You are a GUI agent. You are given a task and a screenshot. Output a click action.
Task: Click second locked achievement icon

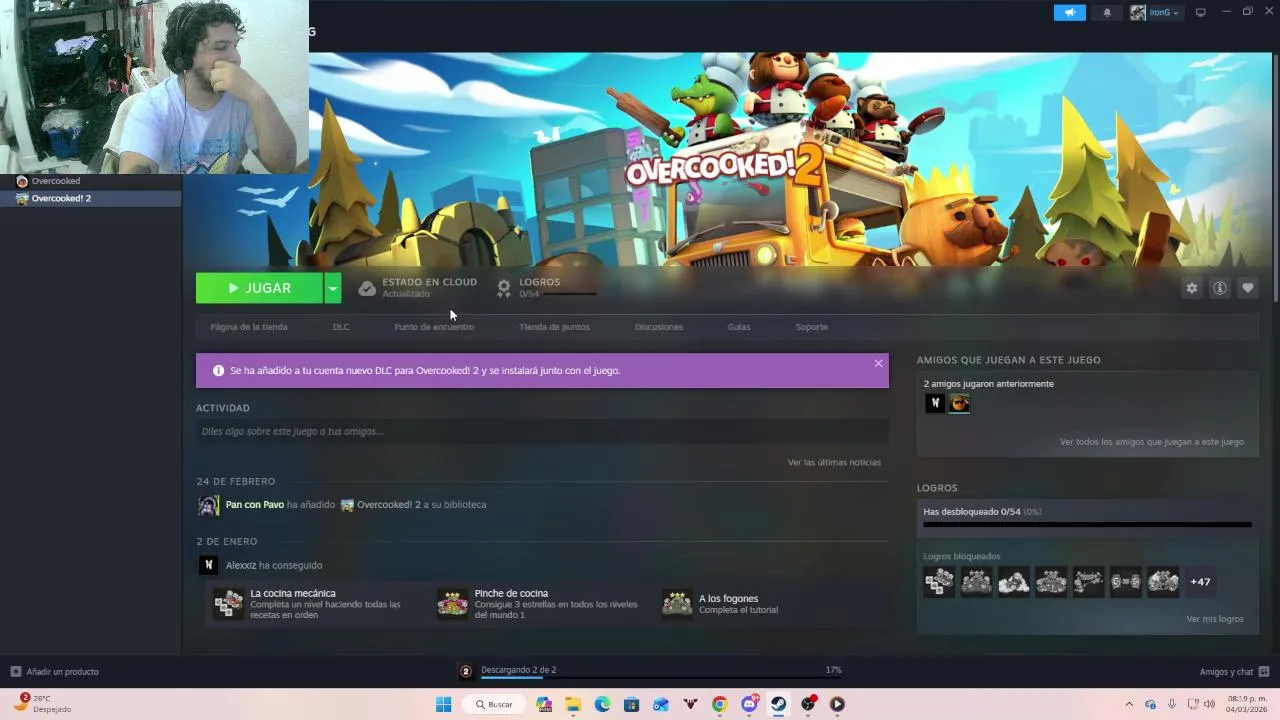[976, 582]
